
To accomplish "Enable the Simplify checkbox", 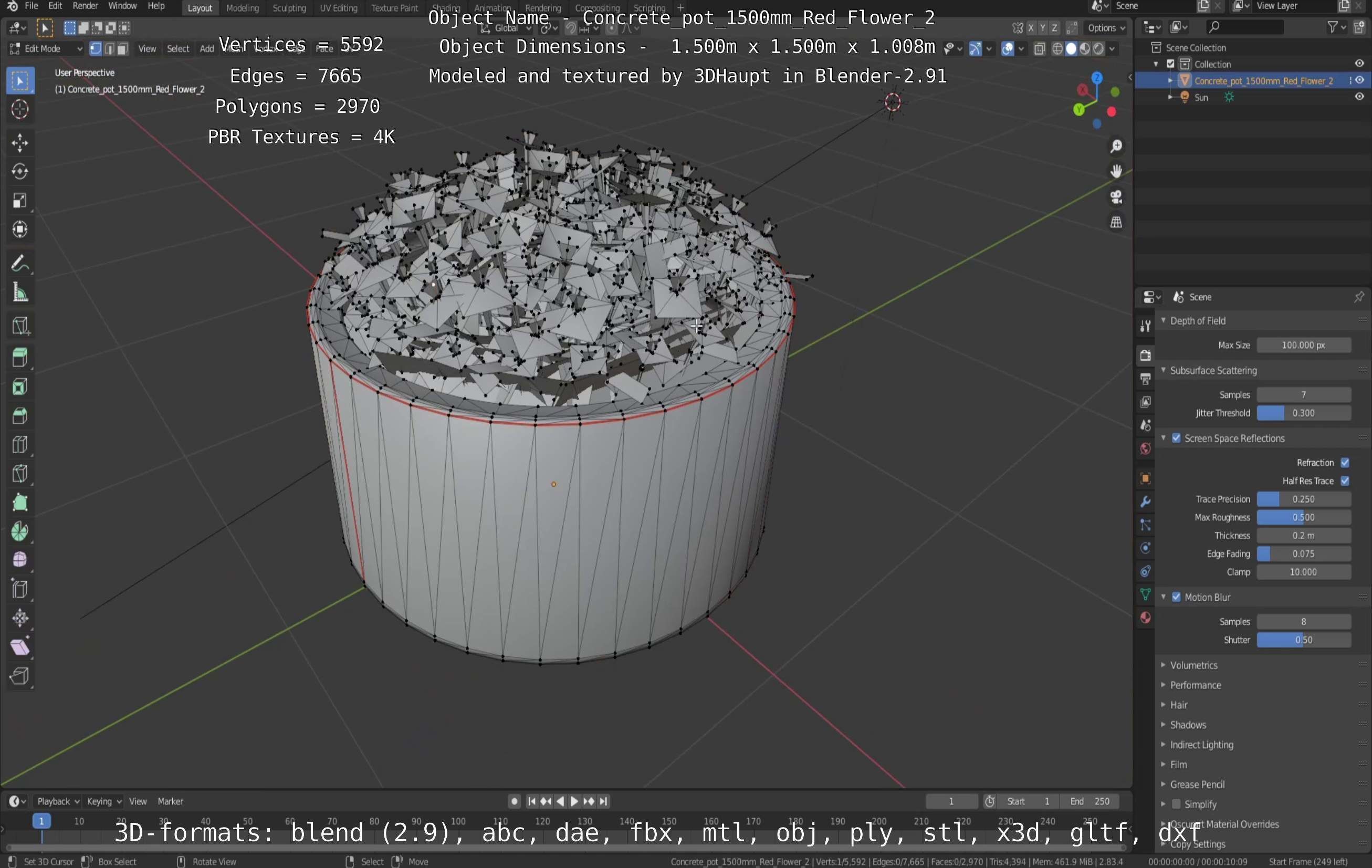I will click(x=1176, y=803).
